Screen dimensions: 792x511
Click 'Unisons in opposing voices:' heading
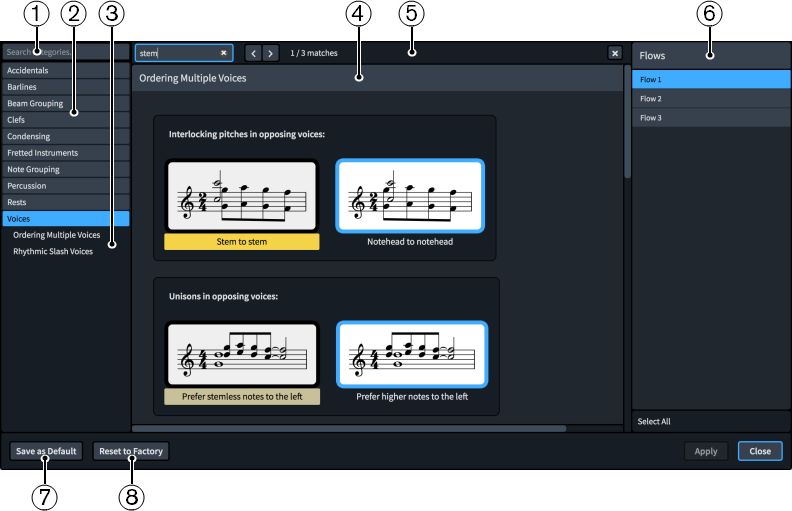click(x=223, y=296)
